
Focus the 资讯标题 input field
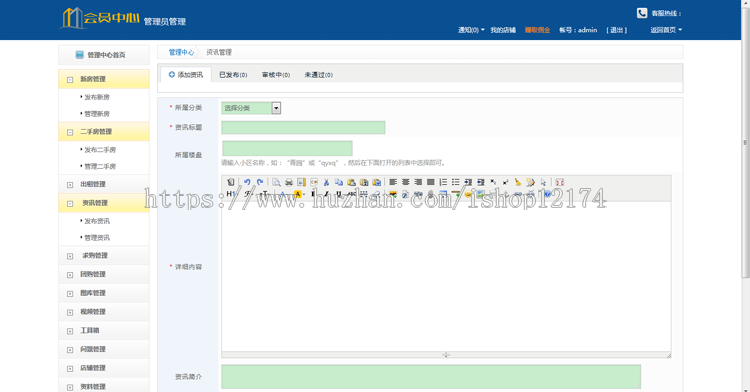303,127
